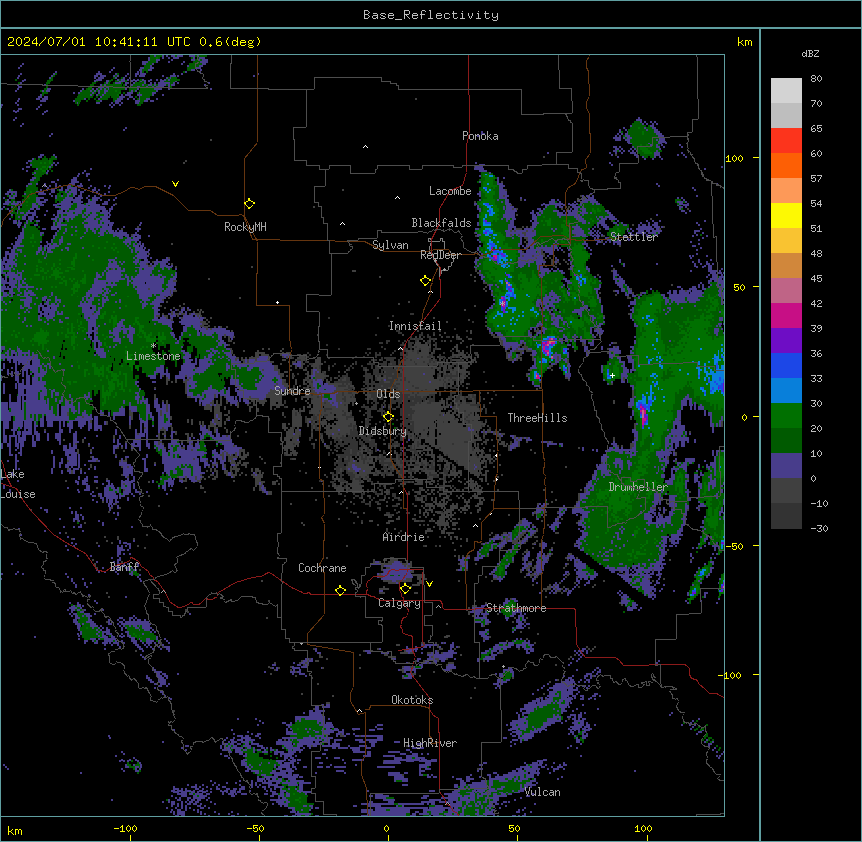
Task: Click the yellow V marker northwest of RockyMH
Action: pos(175,184)
